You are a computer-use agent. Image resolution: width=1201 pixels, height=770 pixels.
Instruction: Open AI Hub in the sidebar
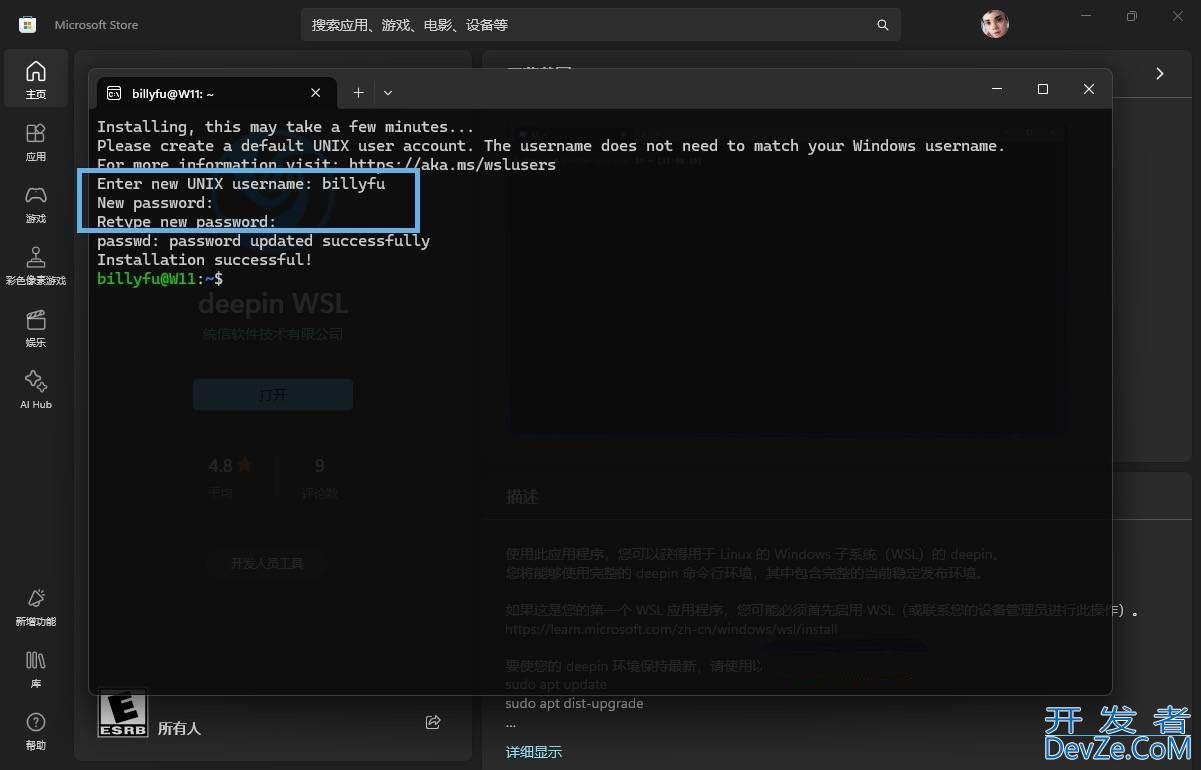(36, 389)
